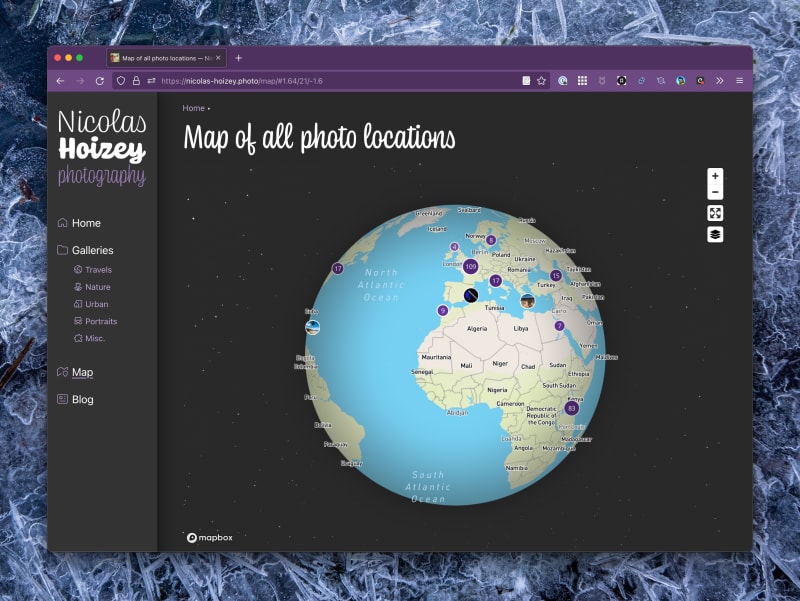Open the Travels gallery
Screen dimensions: 800x601
click(x=98, y=270)
